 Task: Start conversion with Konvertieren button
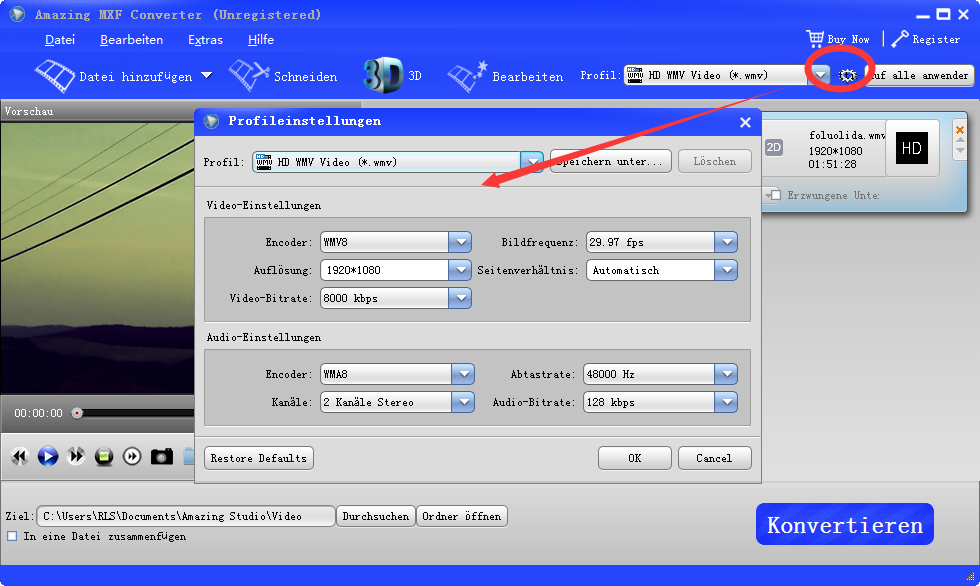(x=845, y=524)
